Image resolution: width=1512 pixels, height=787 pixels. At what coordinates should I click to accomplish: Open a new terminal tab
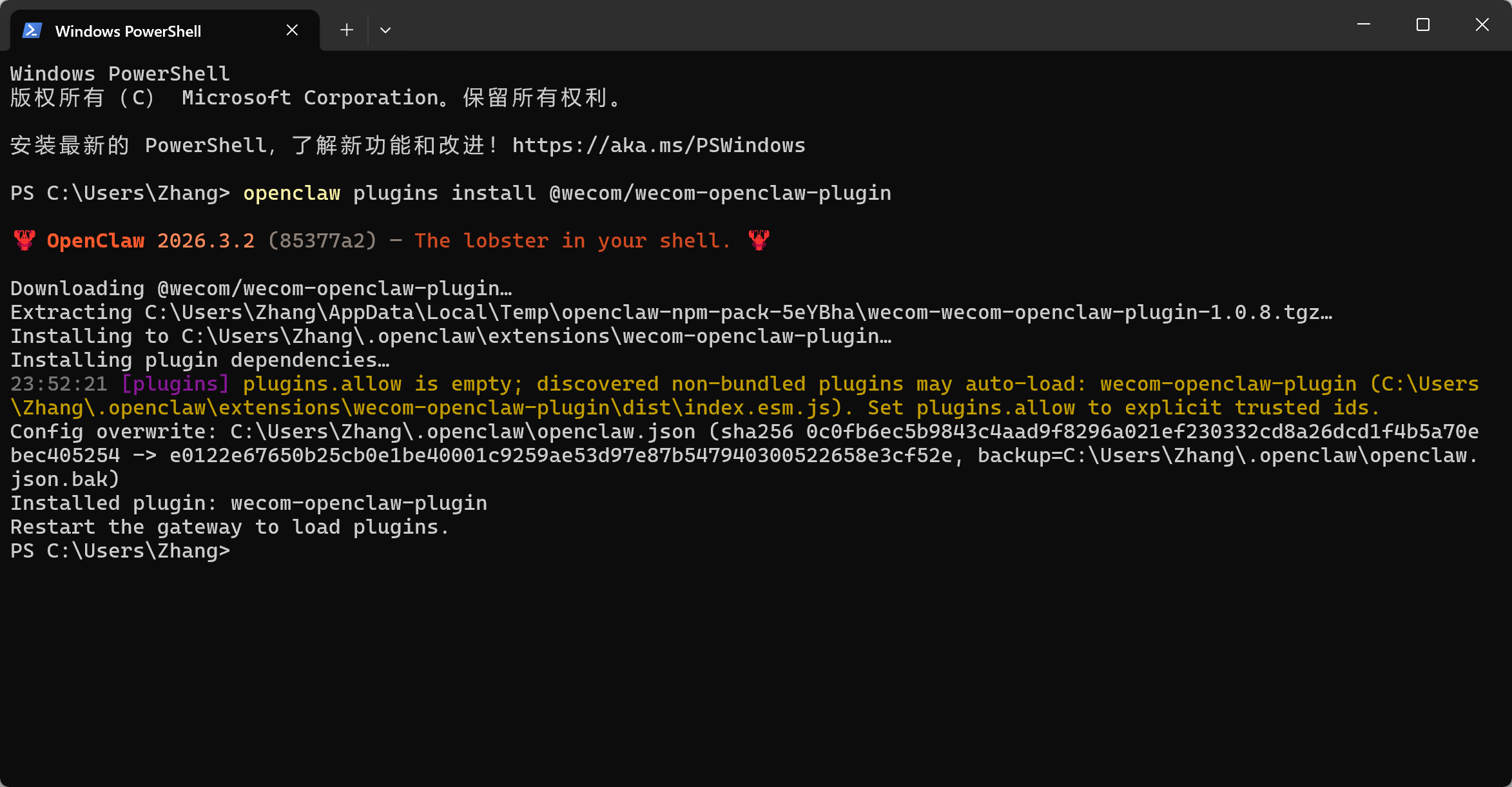[x=347, y=30]
